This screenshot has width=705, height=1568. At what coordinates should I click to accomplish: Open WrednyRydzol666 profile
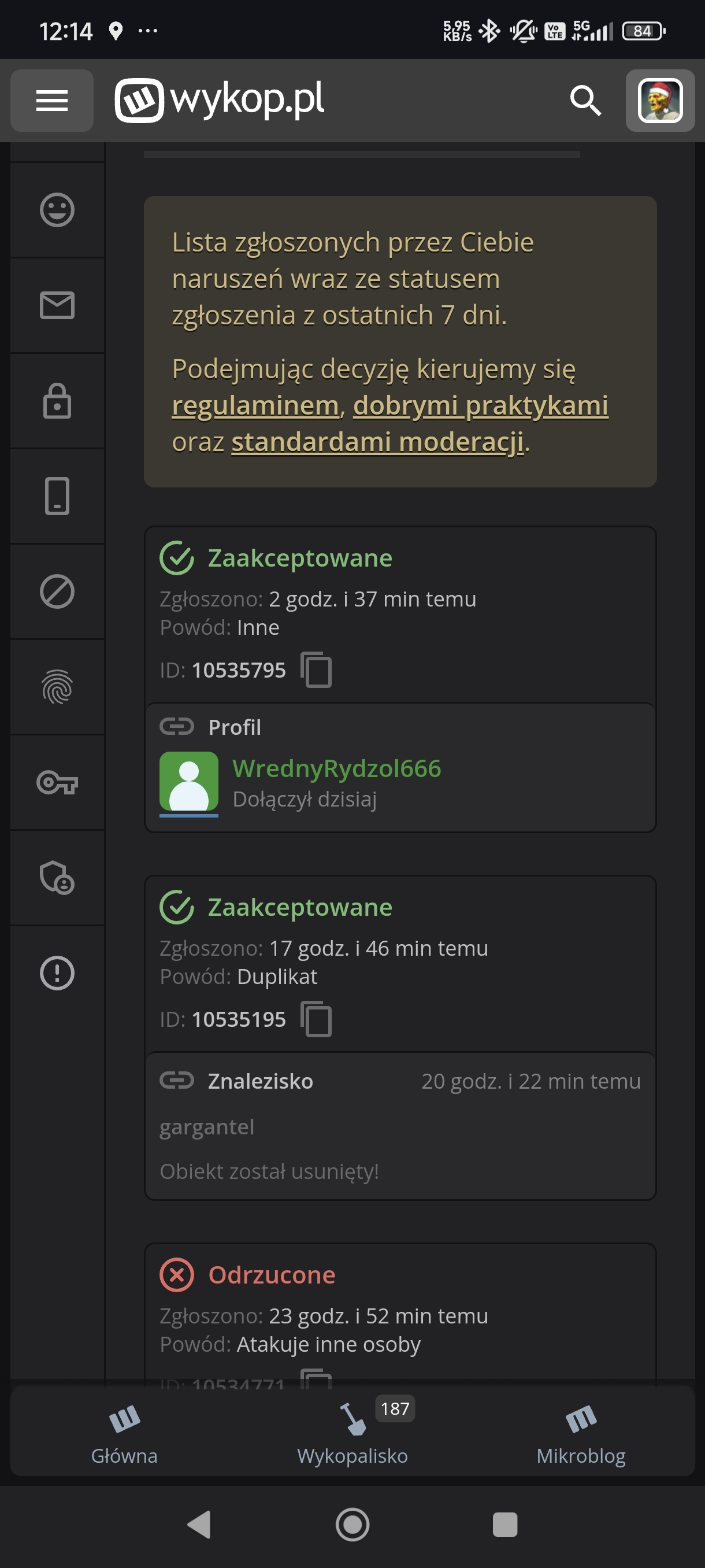[x=336, y=769]
